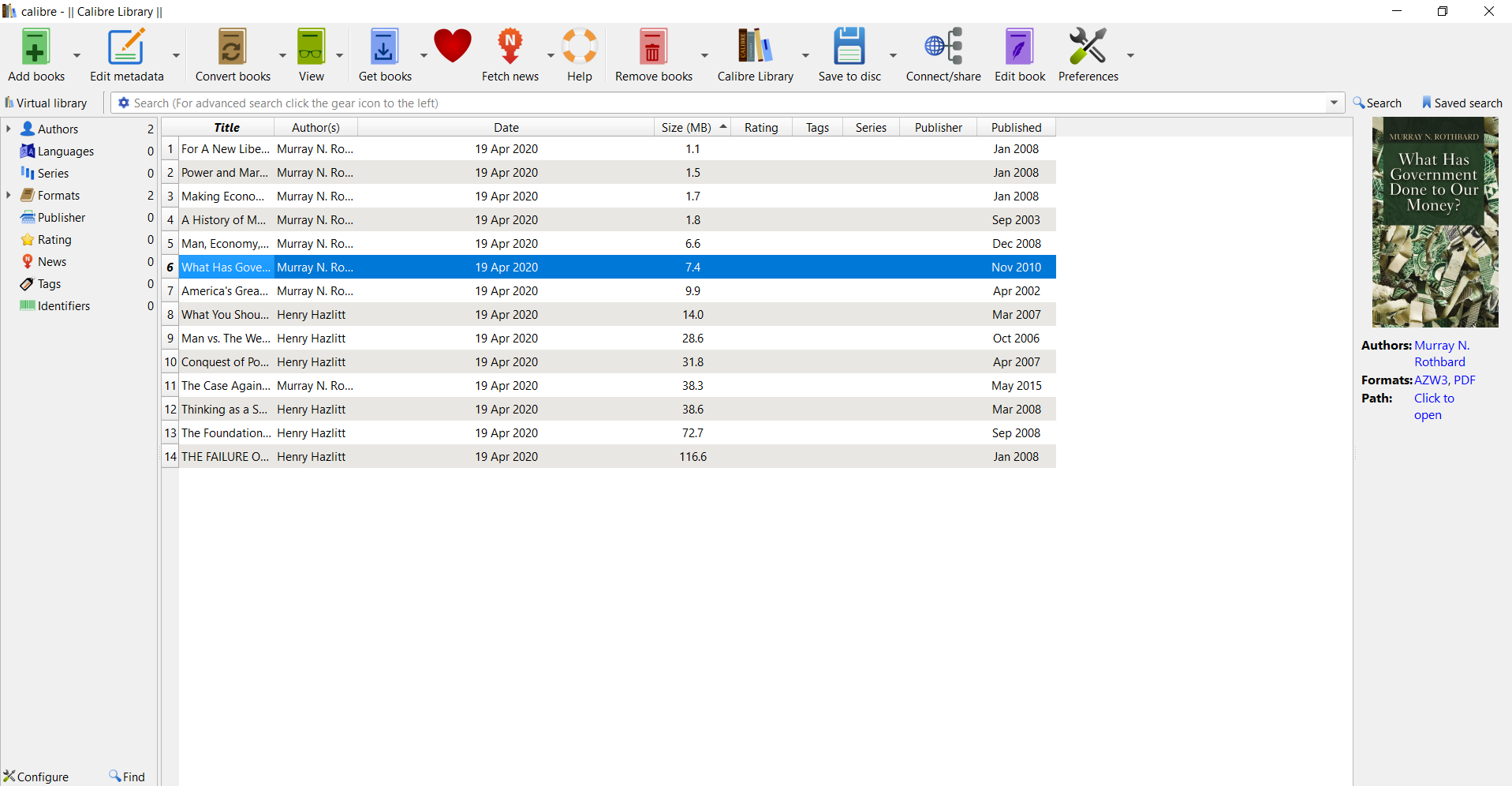
Task: Sort by the Author(s) column header
Action: click(315, 127)
